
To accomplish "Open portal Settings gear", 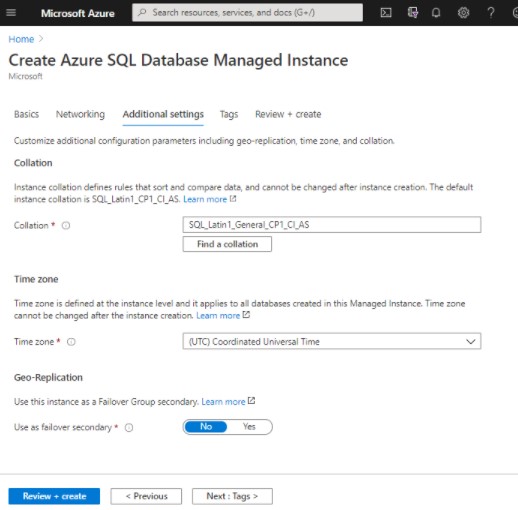I will pyautogui.click(x=463, y=13).
